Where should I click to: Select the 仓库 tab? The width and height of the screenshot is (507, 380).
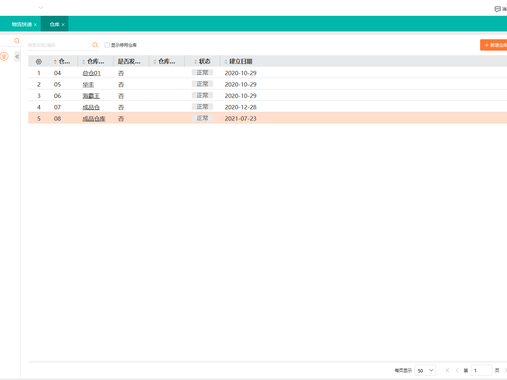tap(54, 24)
